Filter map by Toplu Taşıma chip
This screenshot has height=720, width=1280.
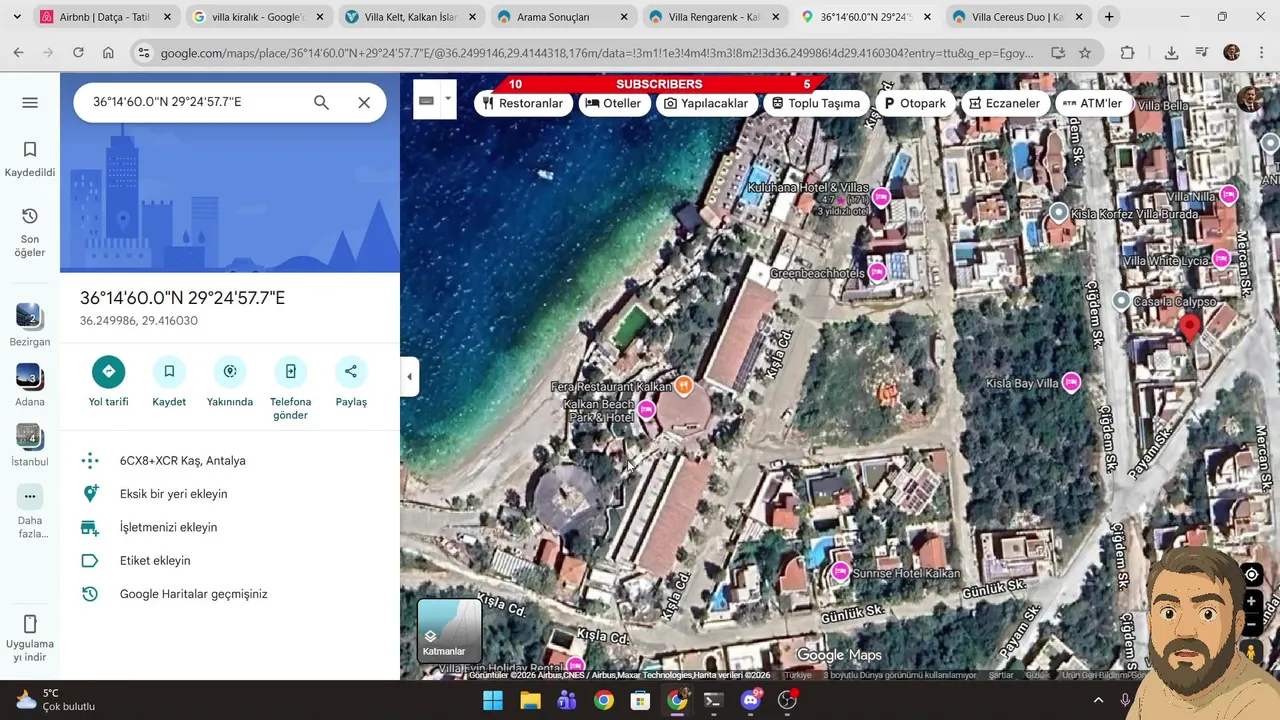[x=816, y=103]
